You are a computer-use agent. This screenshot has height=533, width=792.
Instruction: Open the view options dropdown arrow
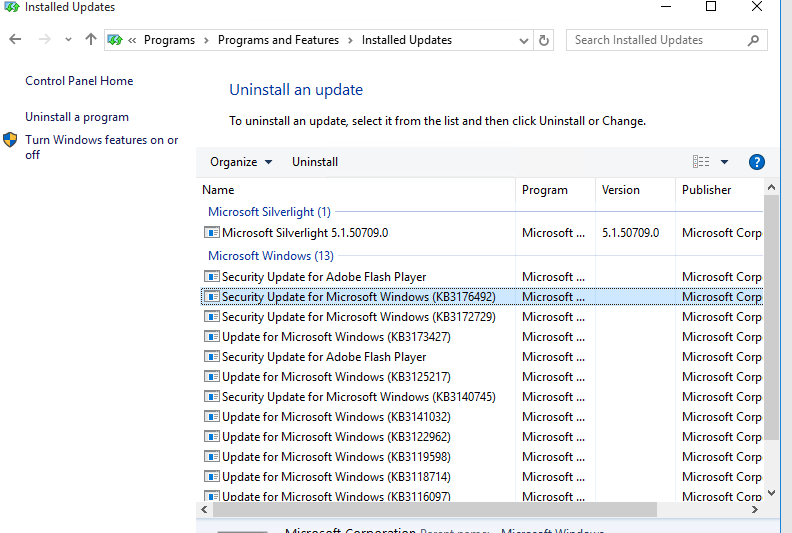coord(724,162)
